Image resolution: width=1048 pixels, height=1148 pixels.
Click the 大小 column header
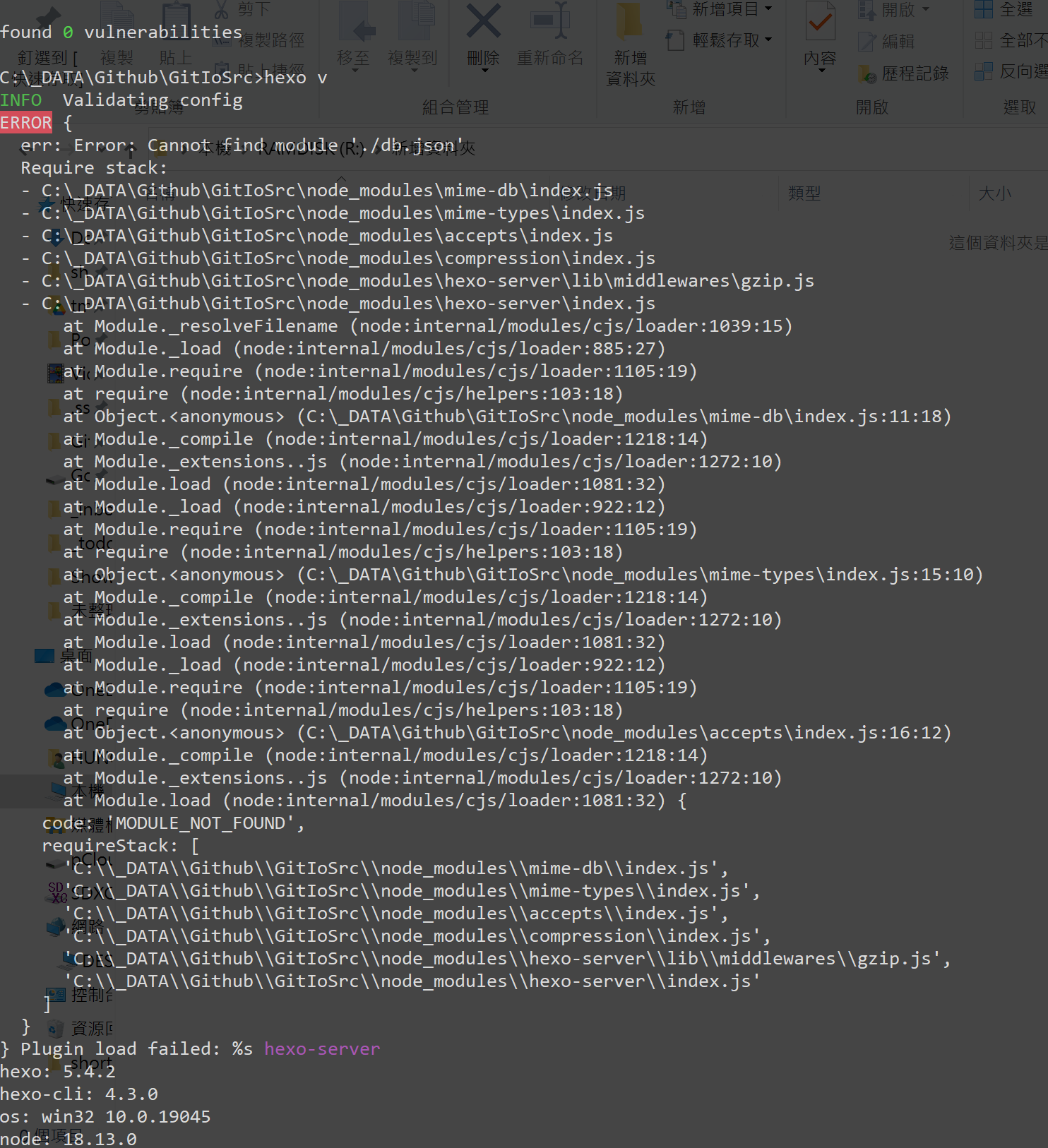click(x=995, y=193)
